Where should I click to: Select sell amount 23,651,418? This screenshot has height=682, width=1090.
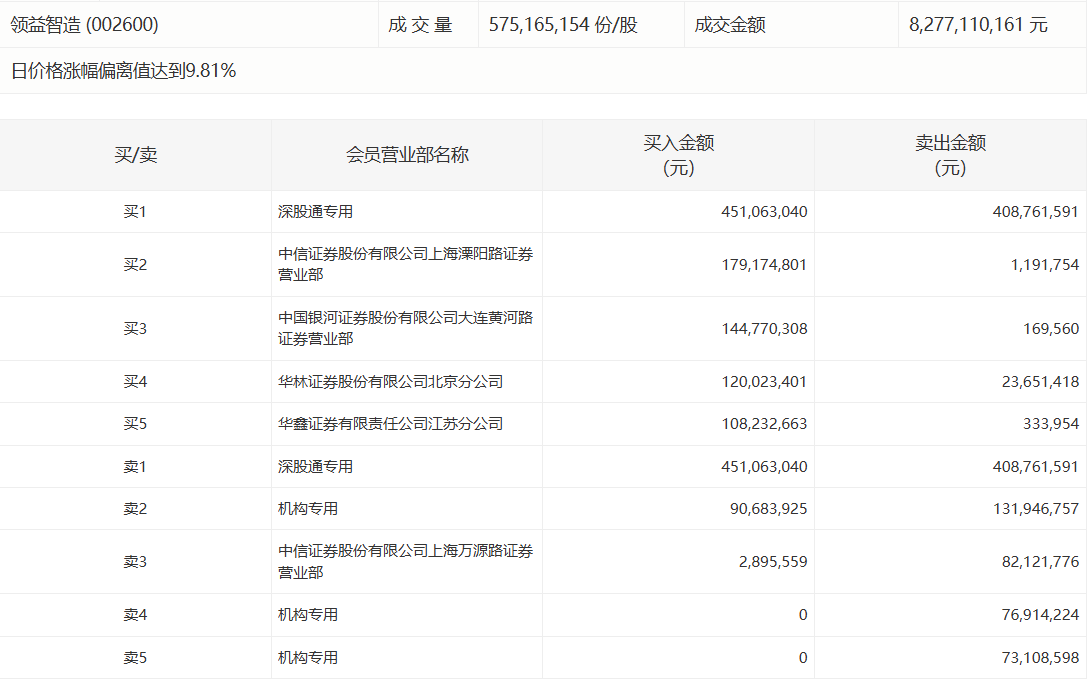[1041, 382]
